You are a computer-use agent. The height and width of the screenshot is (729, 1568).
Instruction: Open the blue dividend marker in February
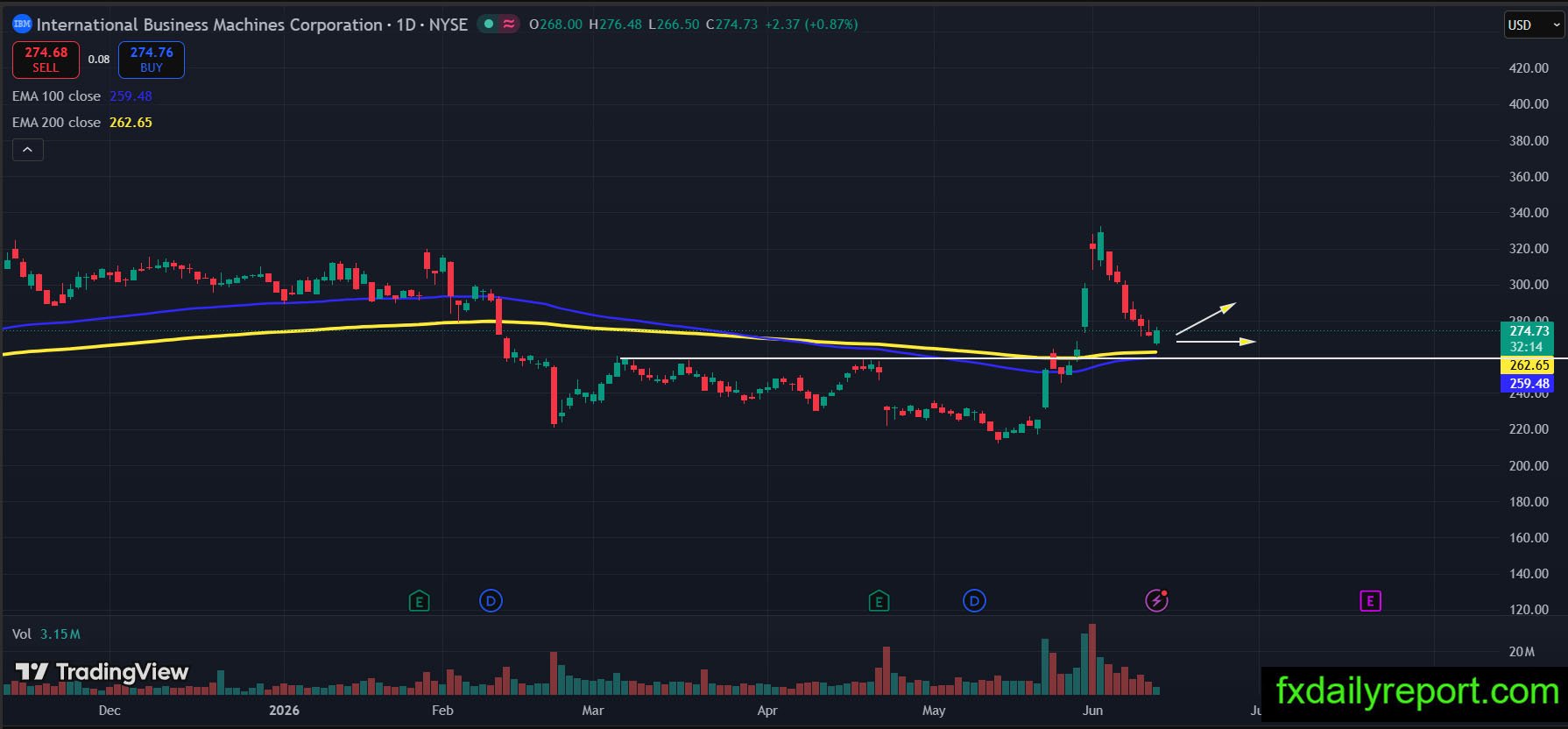(x=491, y=601)
